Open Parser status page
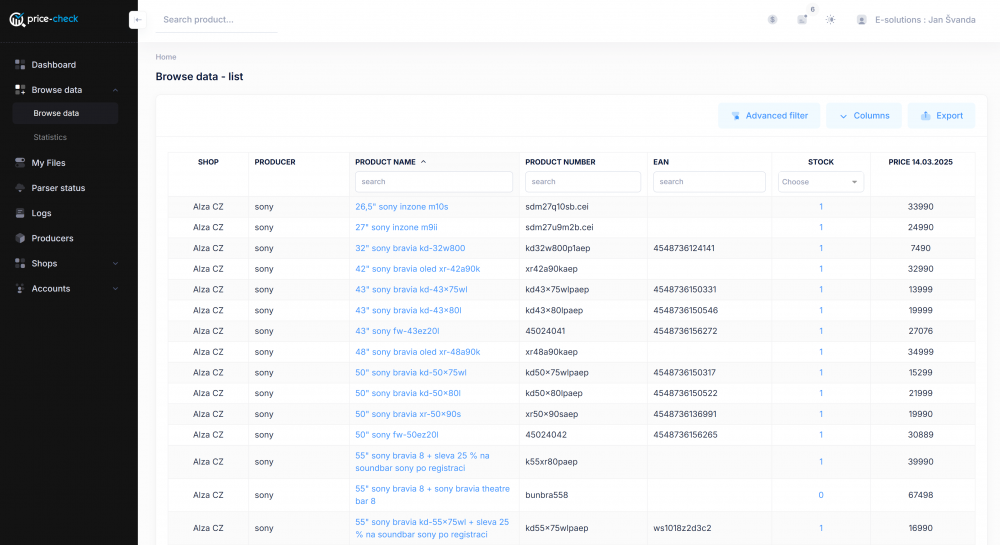 click(x=58, y=188)
